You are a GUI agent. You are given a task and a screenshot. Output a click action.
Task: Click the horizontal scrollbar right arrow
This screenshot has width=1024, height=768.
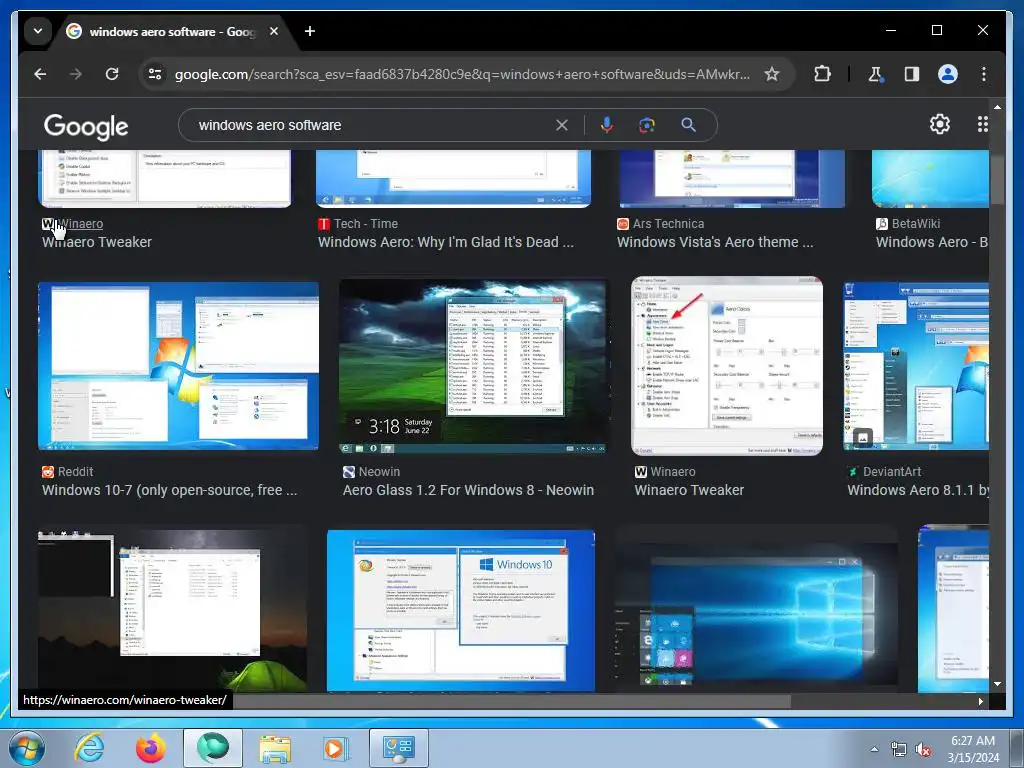981,701
